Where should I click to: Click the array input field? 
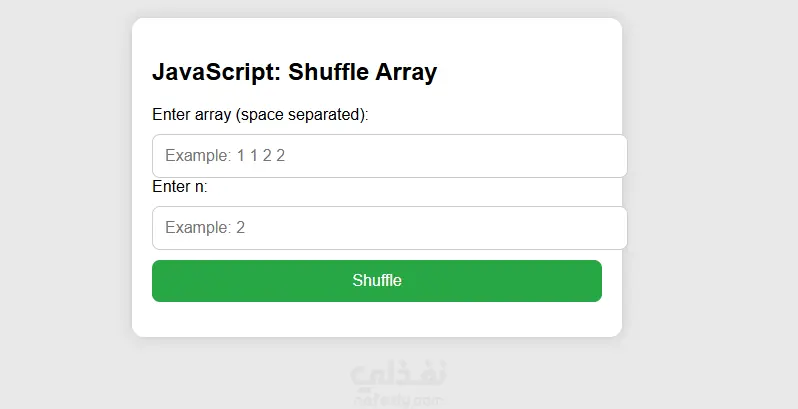coord(389,156)
